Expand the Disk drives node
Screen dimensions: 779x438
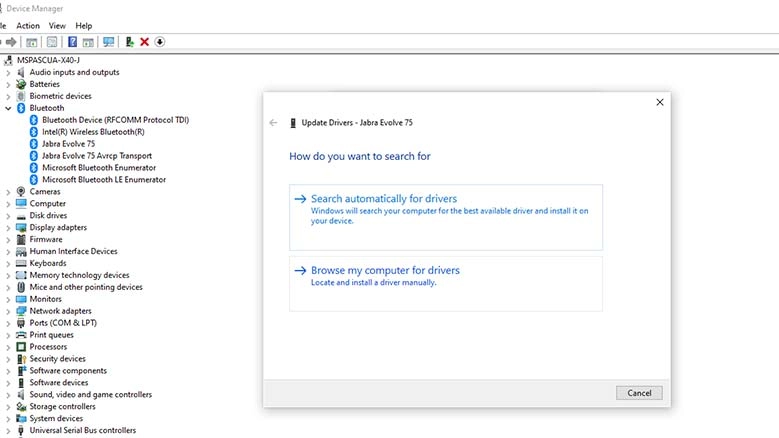8,216
